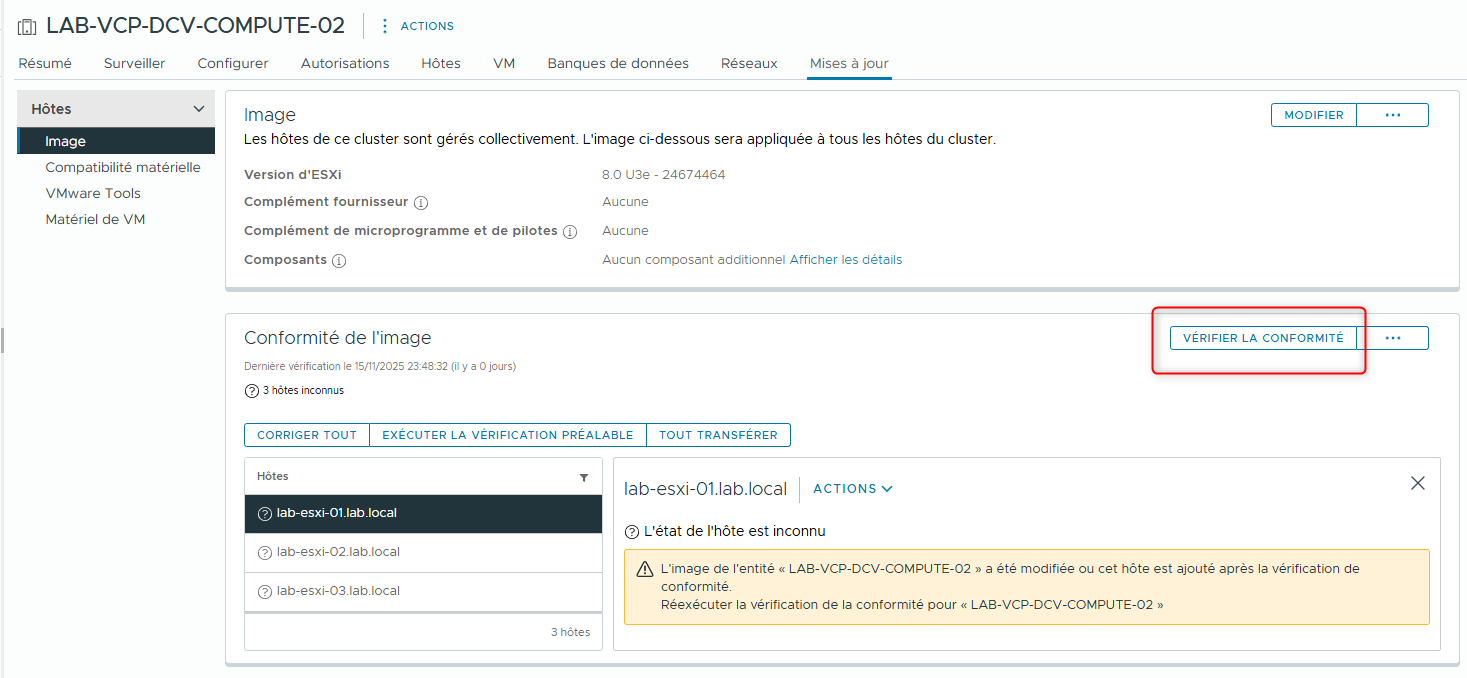Viewport: 1467px width, 678px height.
Task: Click the info icon beside Composants
Action: coord(339,260)
